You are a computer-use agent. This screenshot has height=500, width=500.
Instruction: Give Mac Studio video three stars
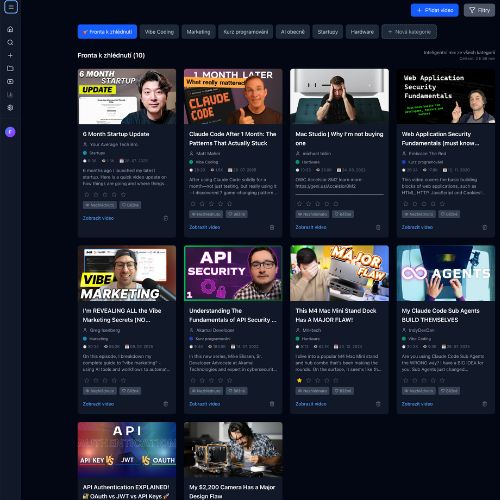[x=318, y=204]
